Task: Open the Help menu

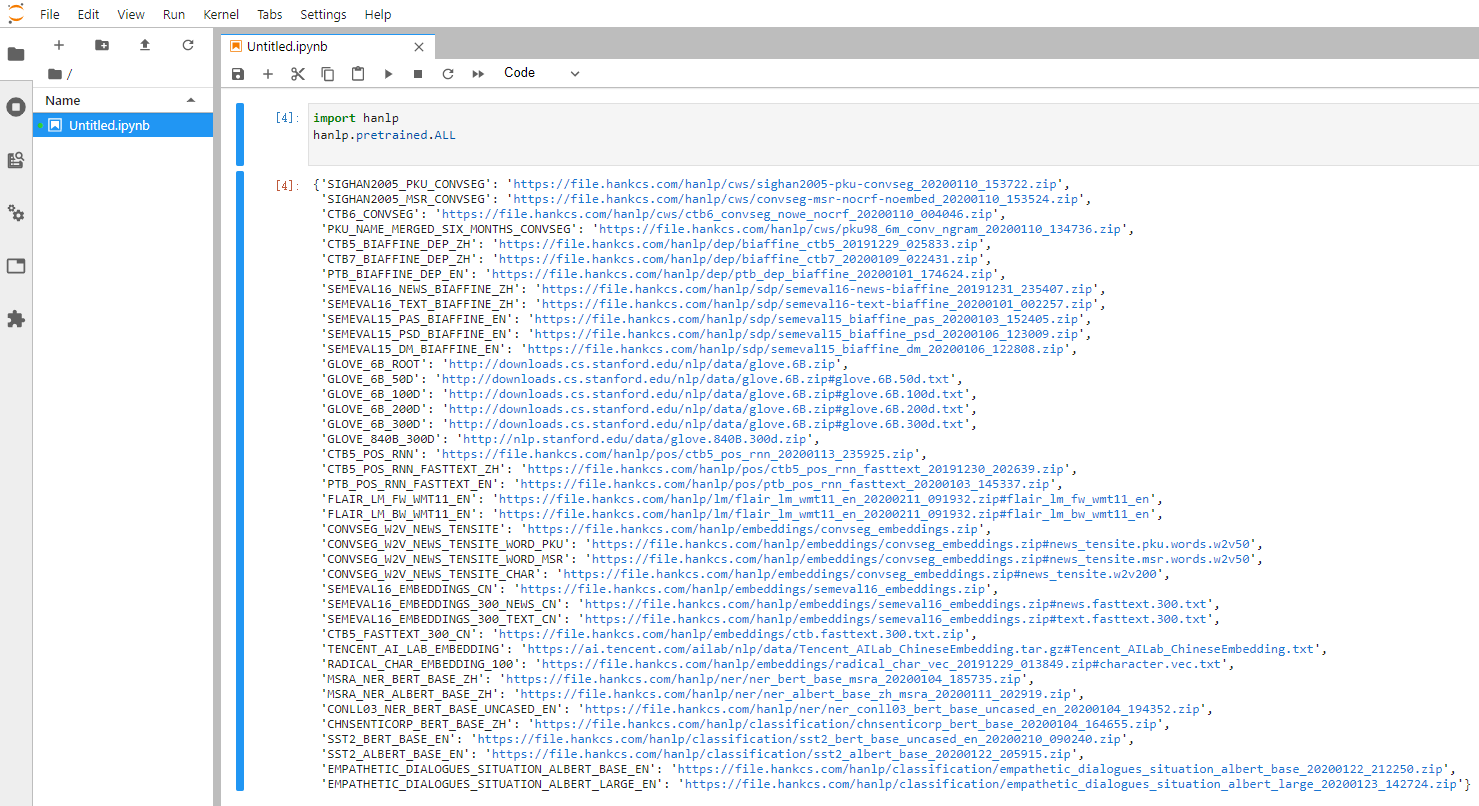Action: pos(378,15)
